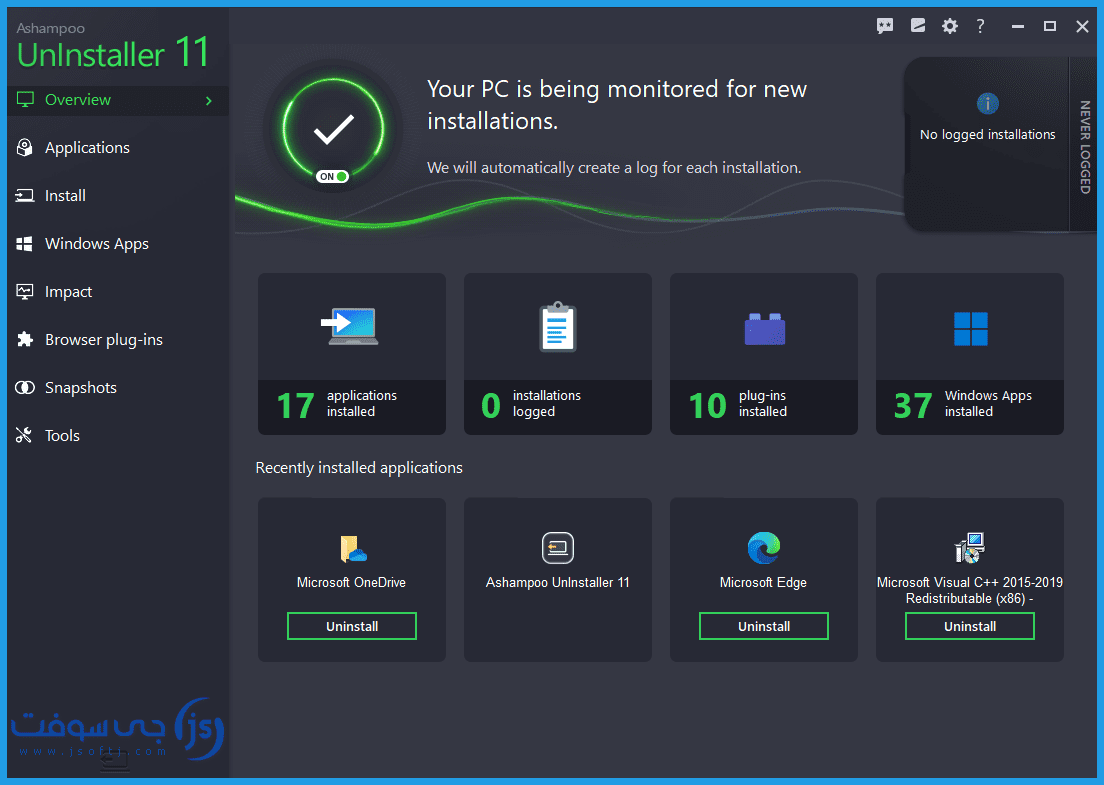Uninstall Microsoft Edge
The image size is (1104, 785).
764,626
